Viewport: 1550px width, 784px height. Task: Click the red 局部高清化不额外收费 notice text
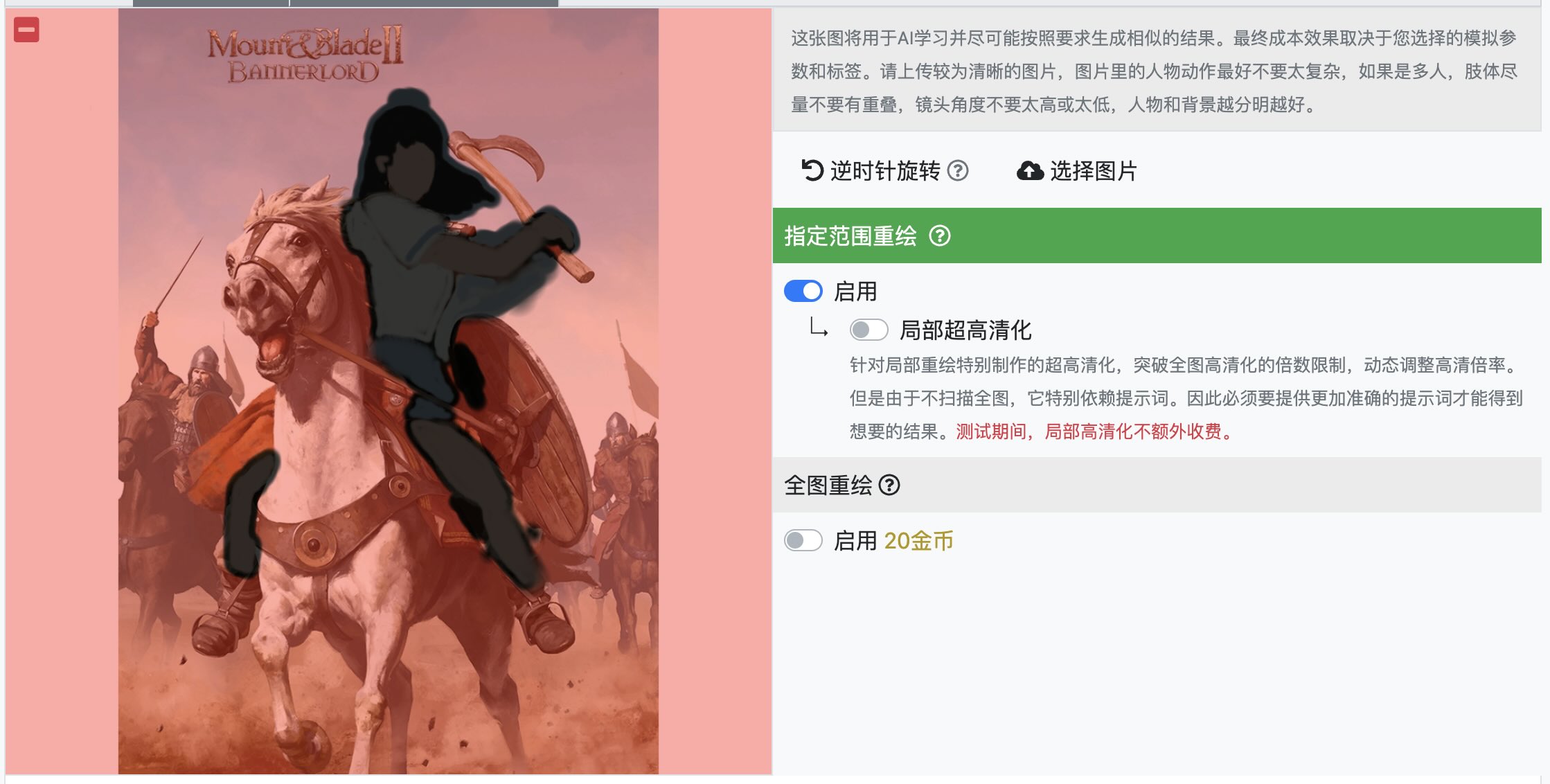pos(1095,431)
